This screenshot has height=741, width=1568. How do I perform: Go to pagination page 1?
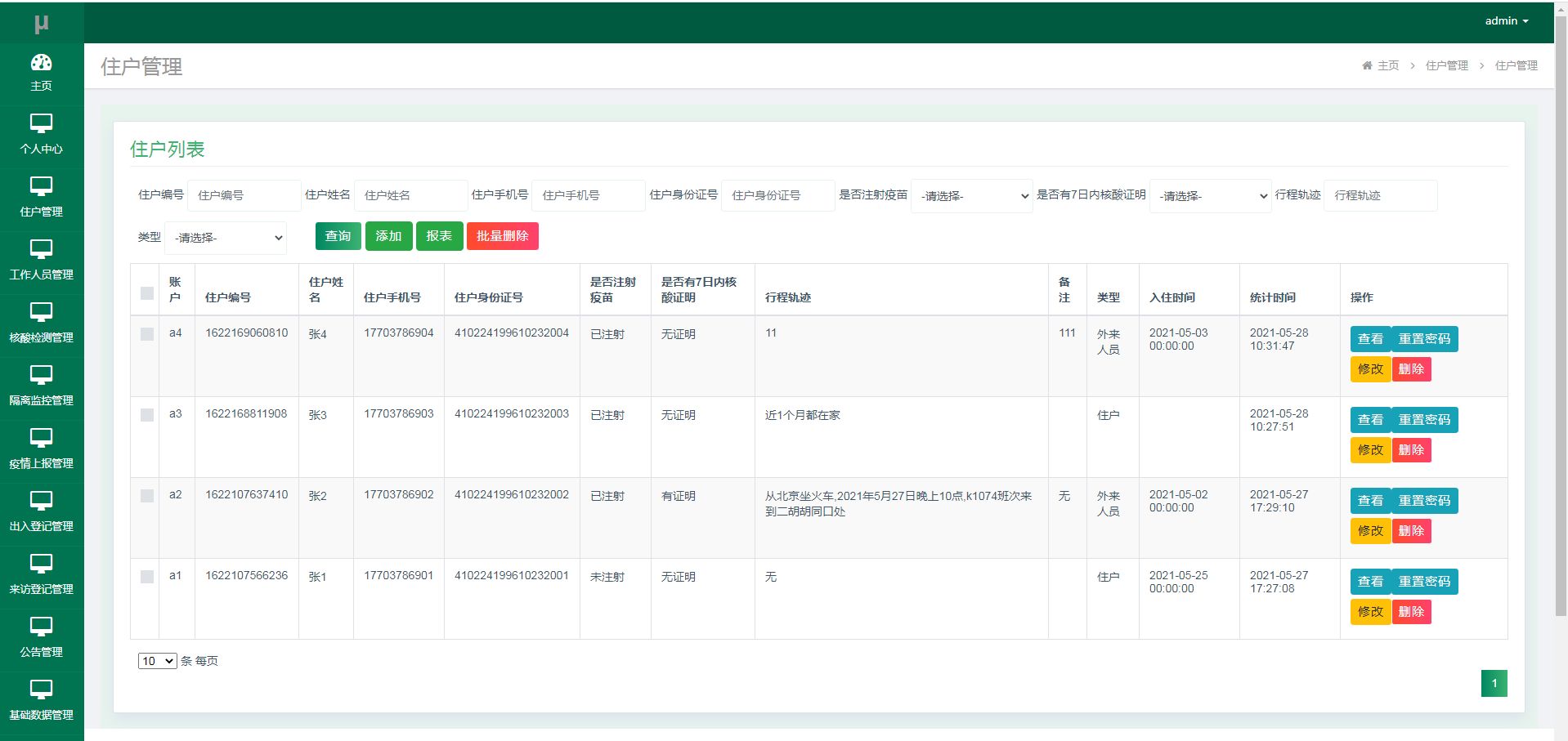click(x=1494, y=683)
